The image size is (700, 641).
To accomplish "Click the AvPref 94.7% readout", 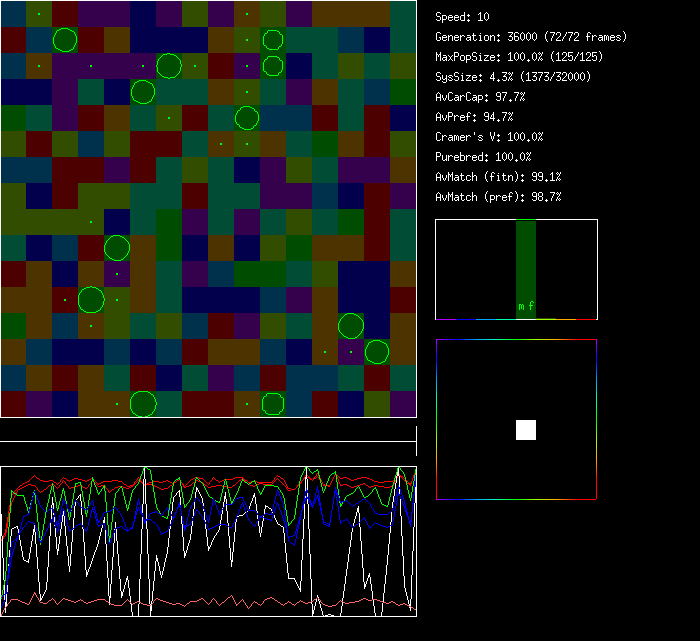I will click(x=474, y=117).
